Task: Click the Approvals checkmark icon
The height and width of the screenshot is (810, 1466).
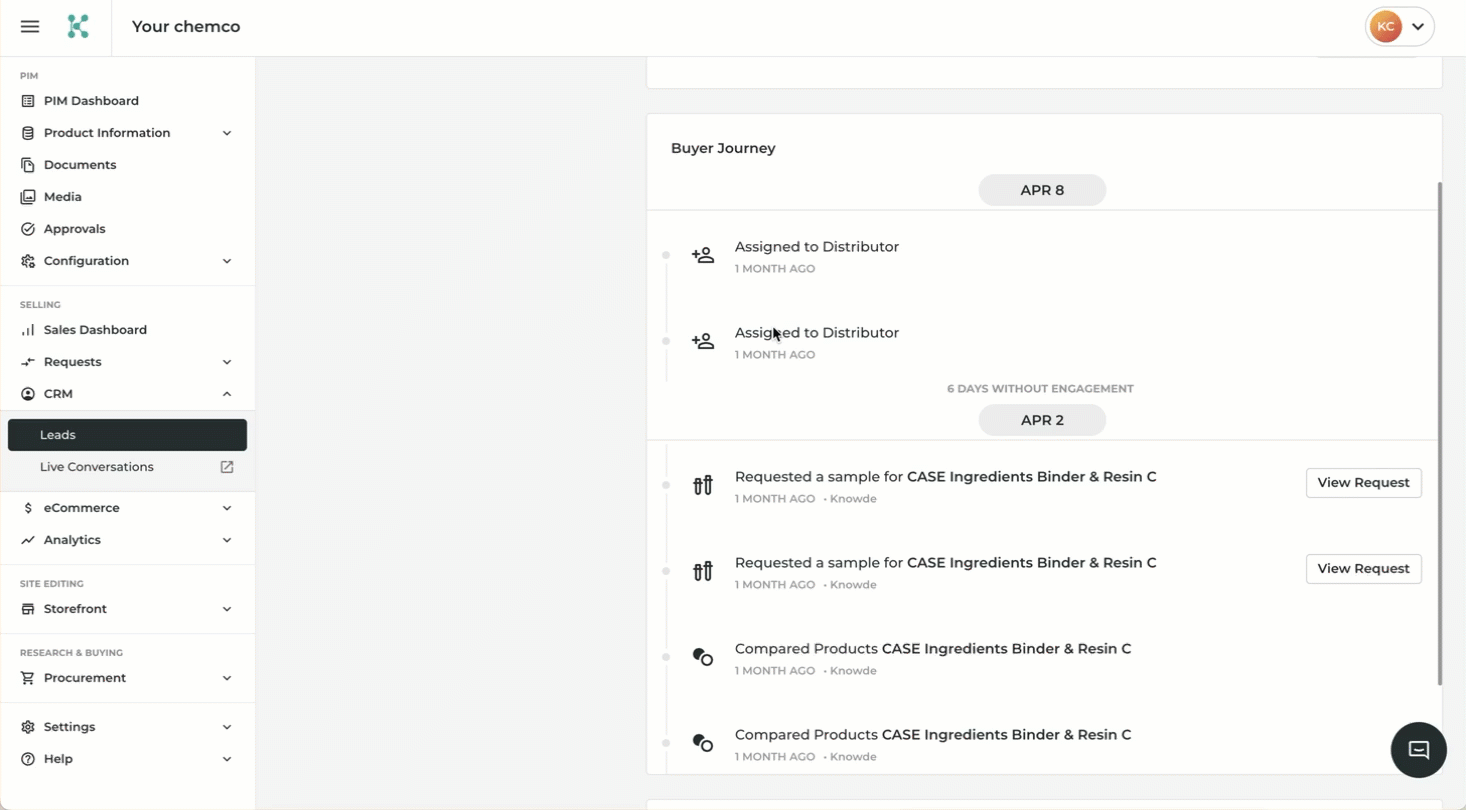Action: click(x=28, y=229)
